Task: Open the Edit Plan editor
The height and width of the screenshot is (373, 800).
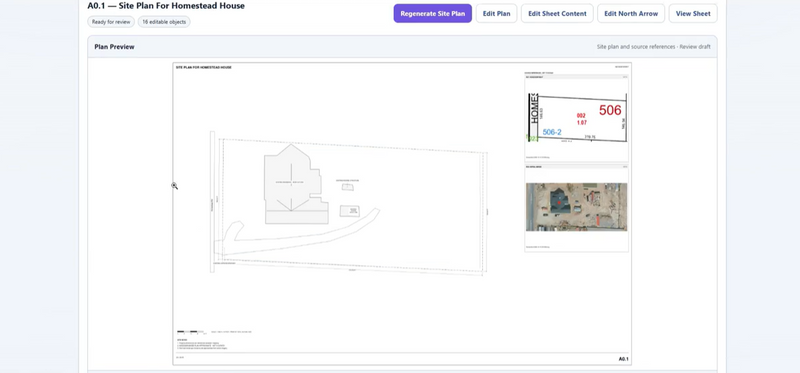Action: coord(496,14)
